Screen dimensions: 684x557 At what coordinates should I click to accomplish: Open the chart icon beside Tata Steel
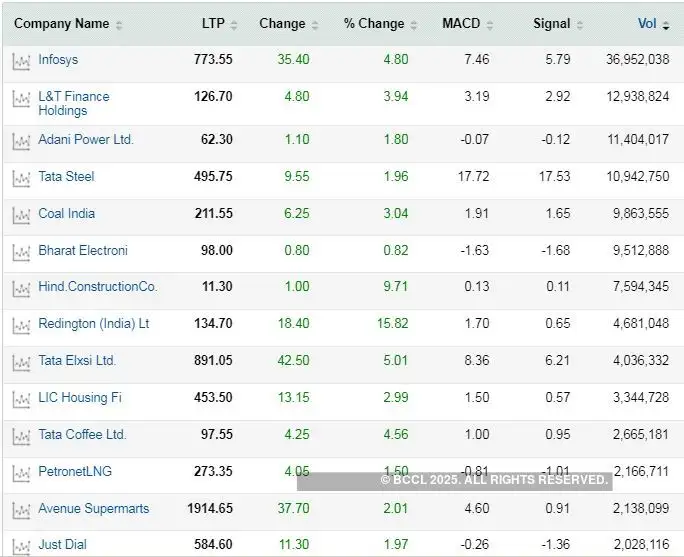pyautogui.click(x=21, y=179)
